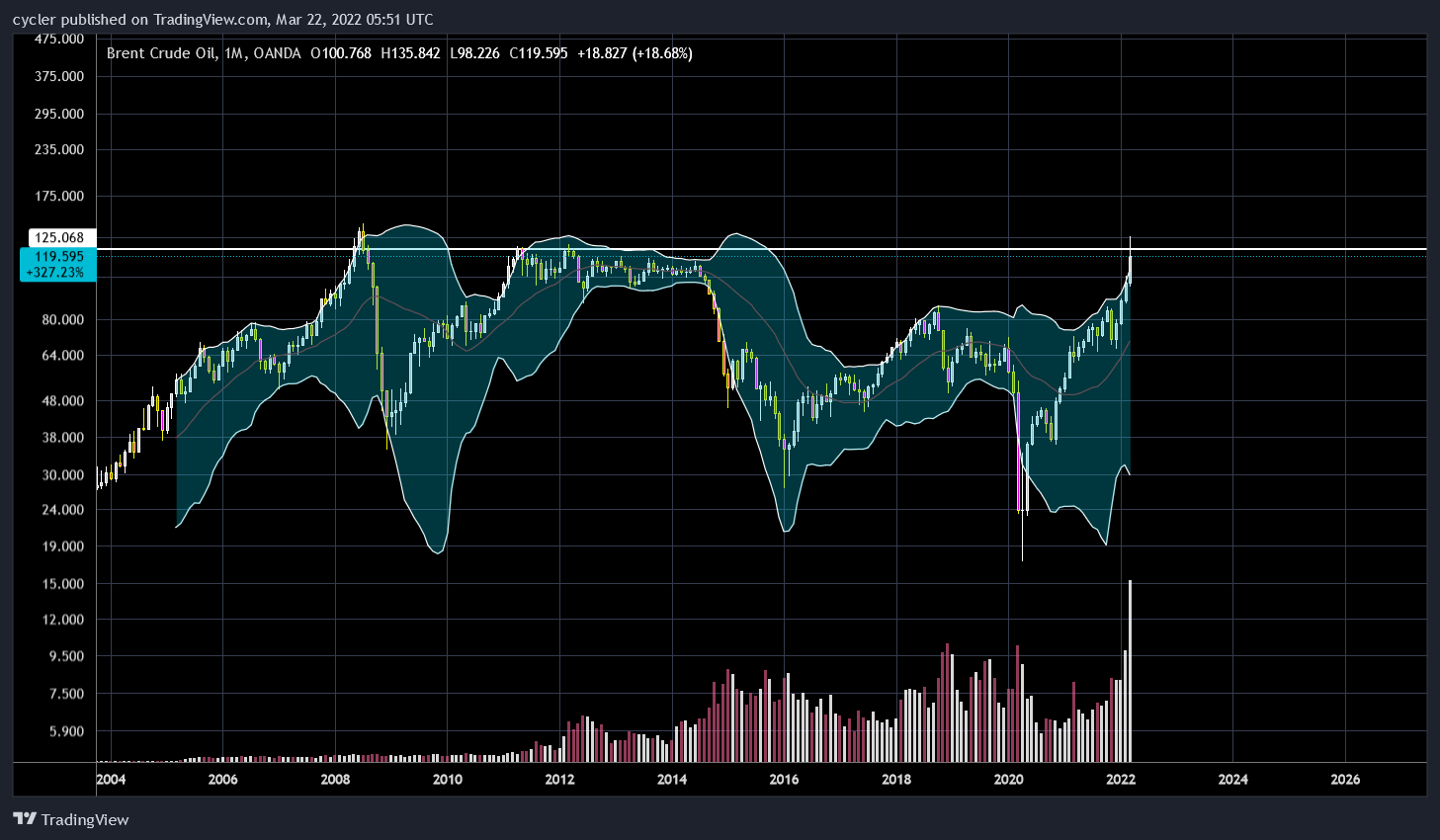Click the 19.000 price axis label
Image resolution: width=1440 pixels, height=840 pixels.
click(62, 546)
